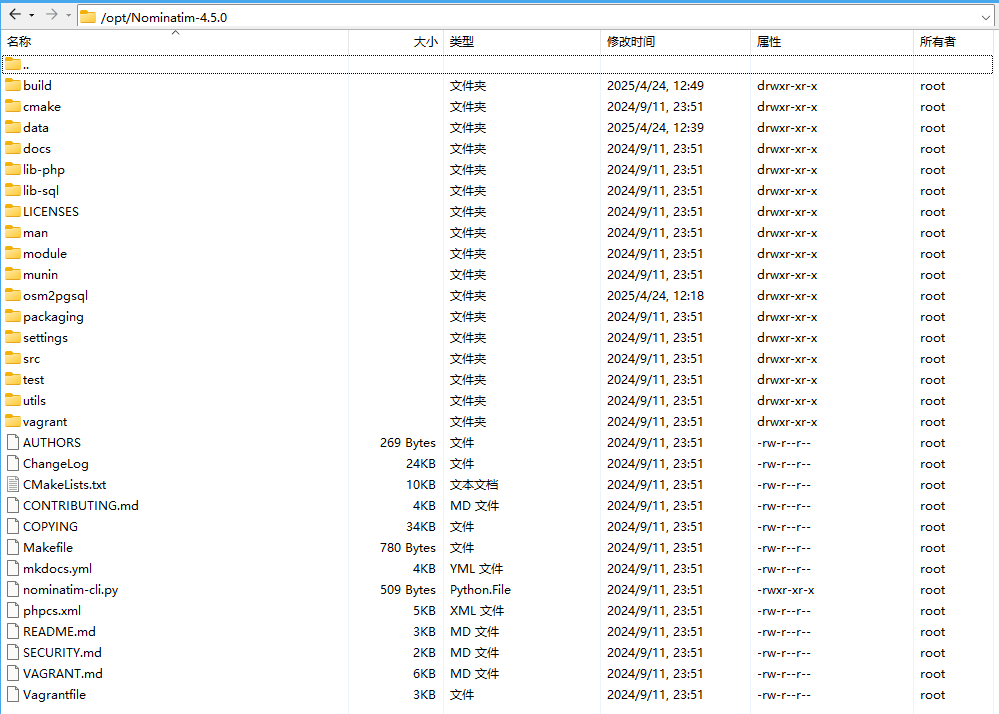
Task: Sort by the 所有者 column header
Action: (954, 41)
